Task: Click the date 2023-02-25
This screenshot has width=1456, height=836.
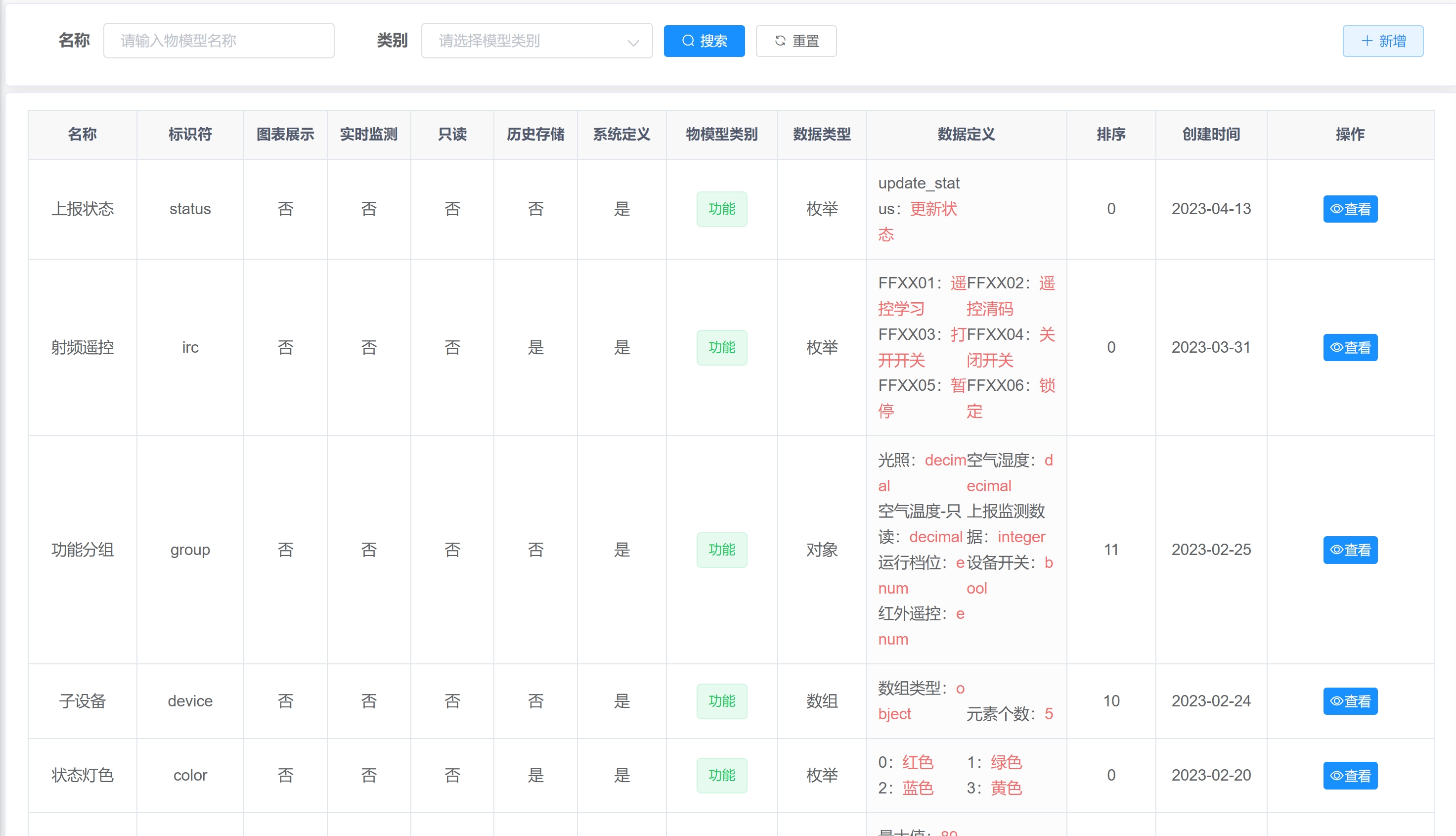Action: 1211,550
